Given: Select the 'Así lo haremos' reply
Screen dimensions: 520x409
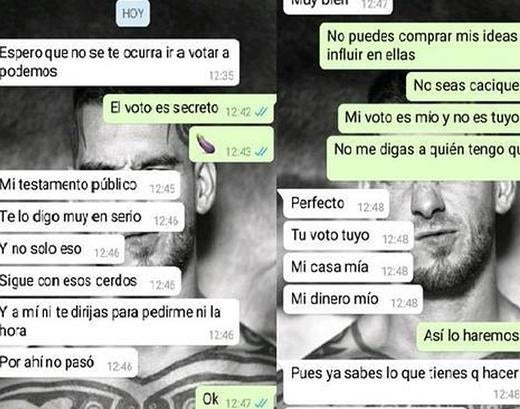Looking at the screenshot, I should [468, 336].
